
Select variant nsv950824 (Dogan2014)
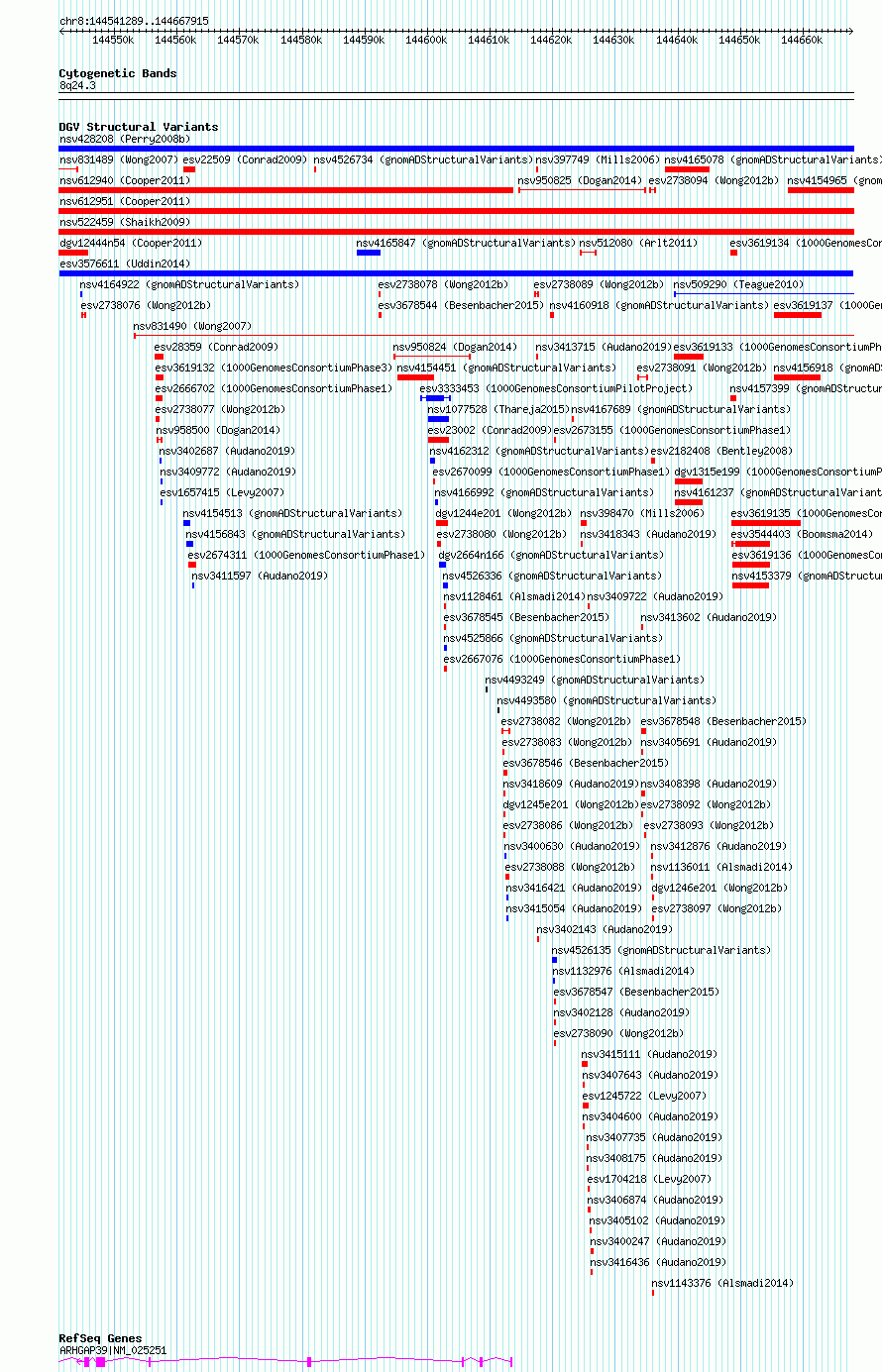point(455,347)
